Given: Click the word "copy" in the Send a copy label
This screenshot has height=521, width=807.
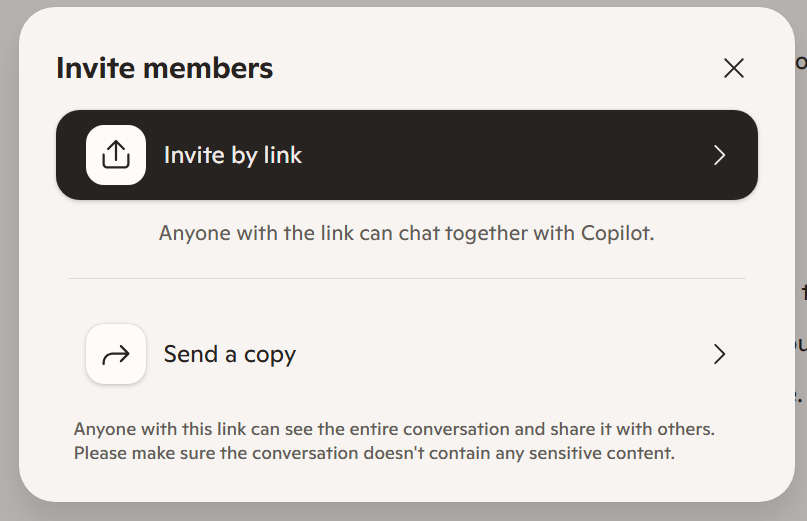Looking at the screenshot, I should click(x=270, y=354).
